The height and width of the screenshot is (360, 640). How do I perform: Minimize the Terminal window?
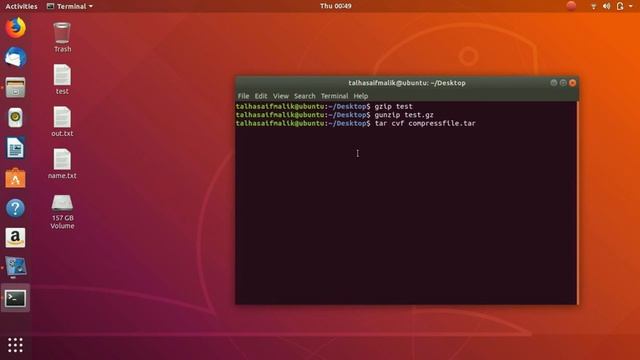(553, 83)
